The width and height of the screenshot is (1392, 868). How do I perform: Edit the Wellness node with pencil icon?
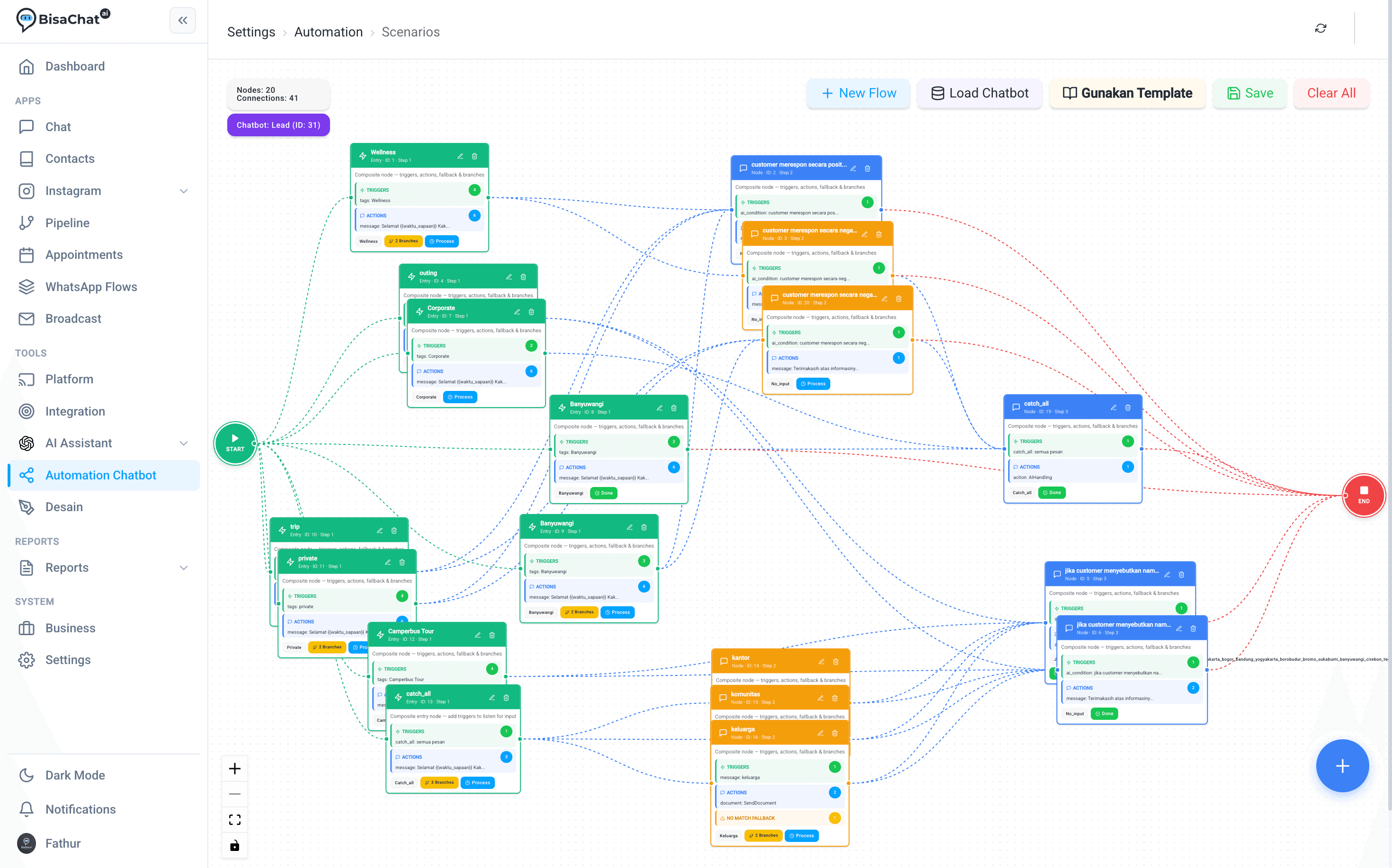pos(460,156)
